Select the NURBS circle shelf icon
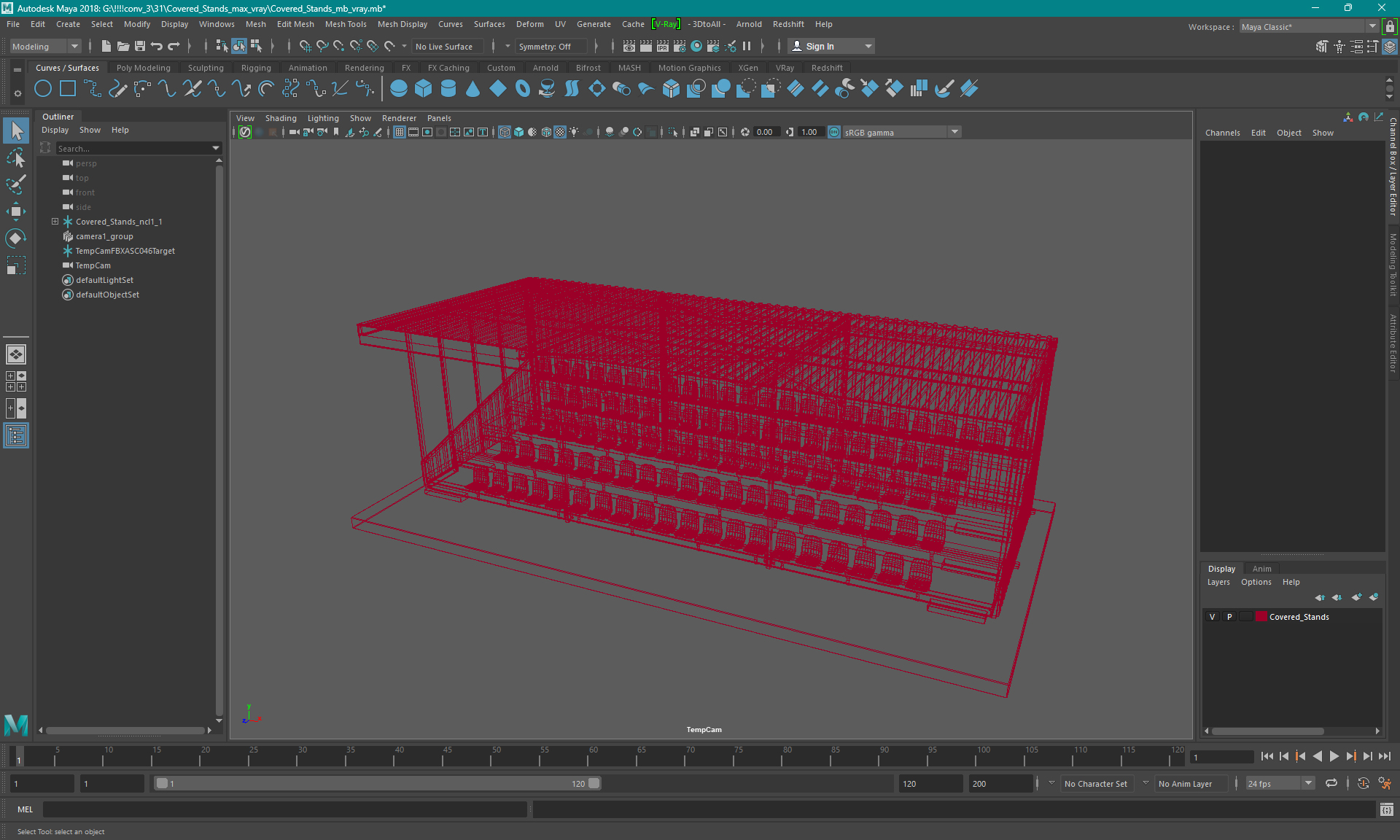The width and height of the screenshot is (1400, 840). (x=43, y=89)
